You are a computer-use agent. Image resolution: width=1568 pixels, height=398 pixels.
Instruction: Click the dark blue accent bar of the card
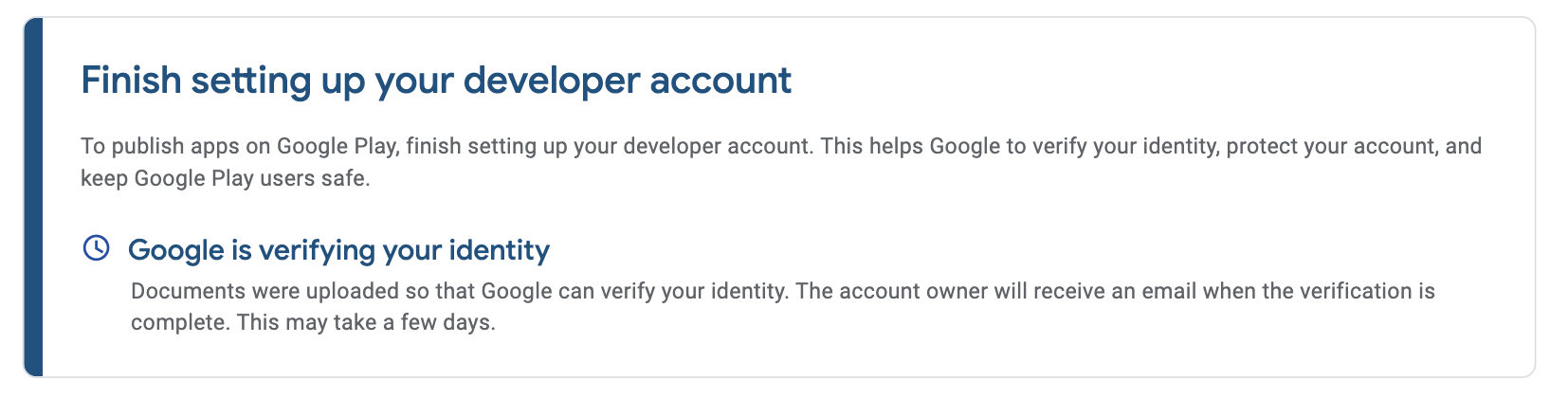pyautogui.click(x=33, y=197)
